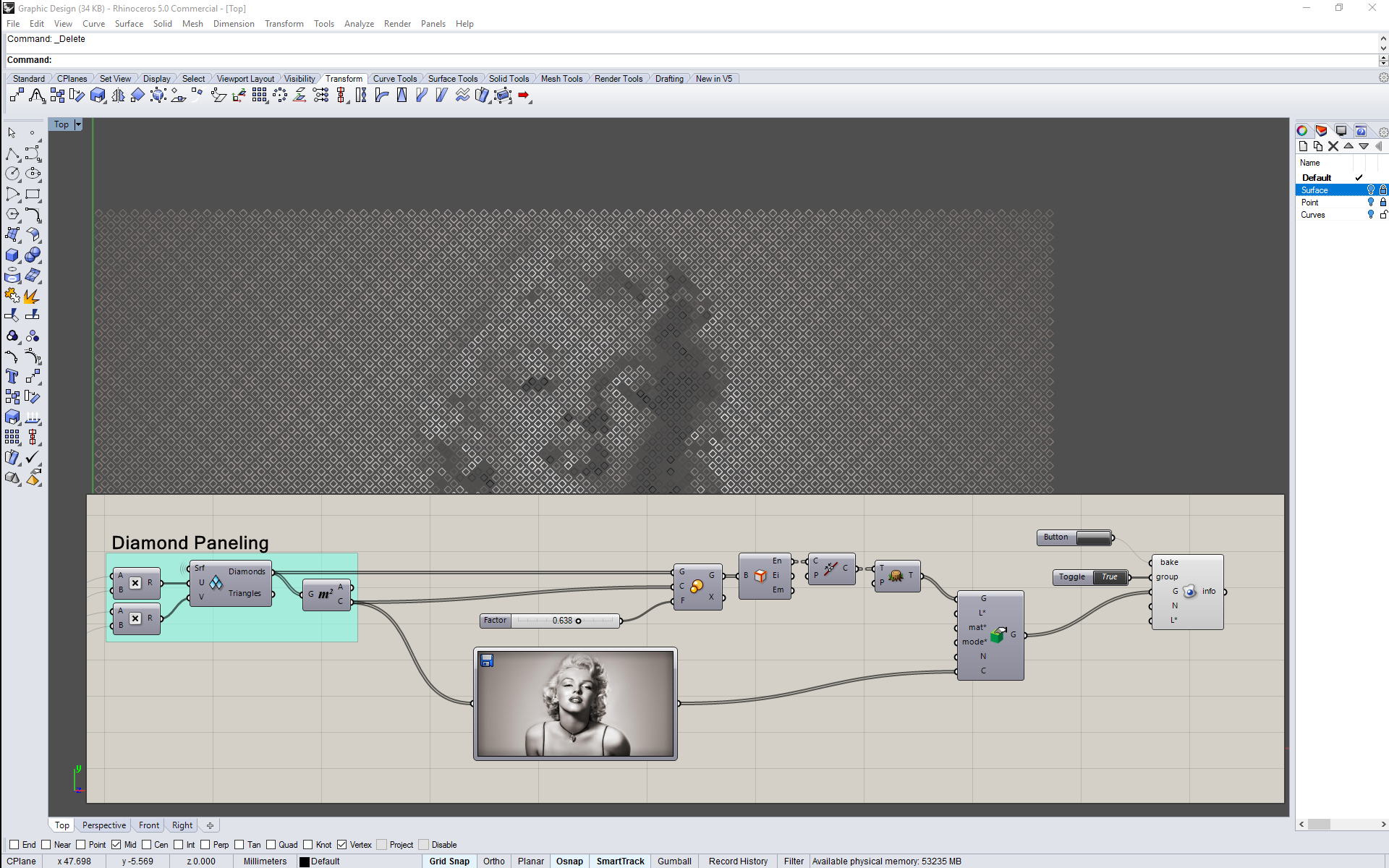Toggle the Surface layer visibility bulb

(1370, 190)
